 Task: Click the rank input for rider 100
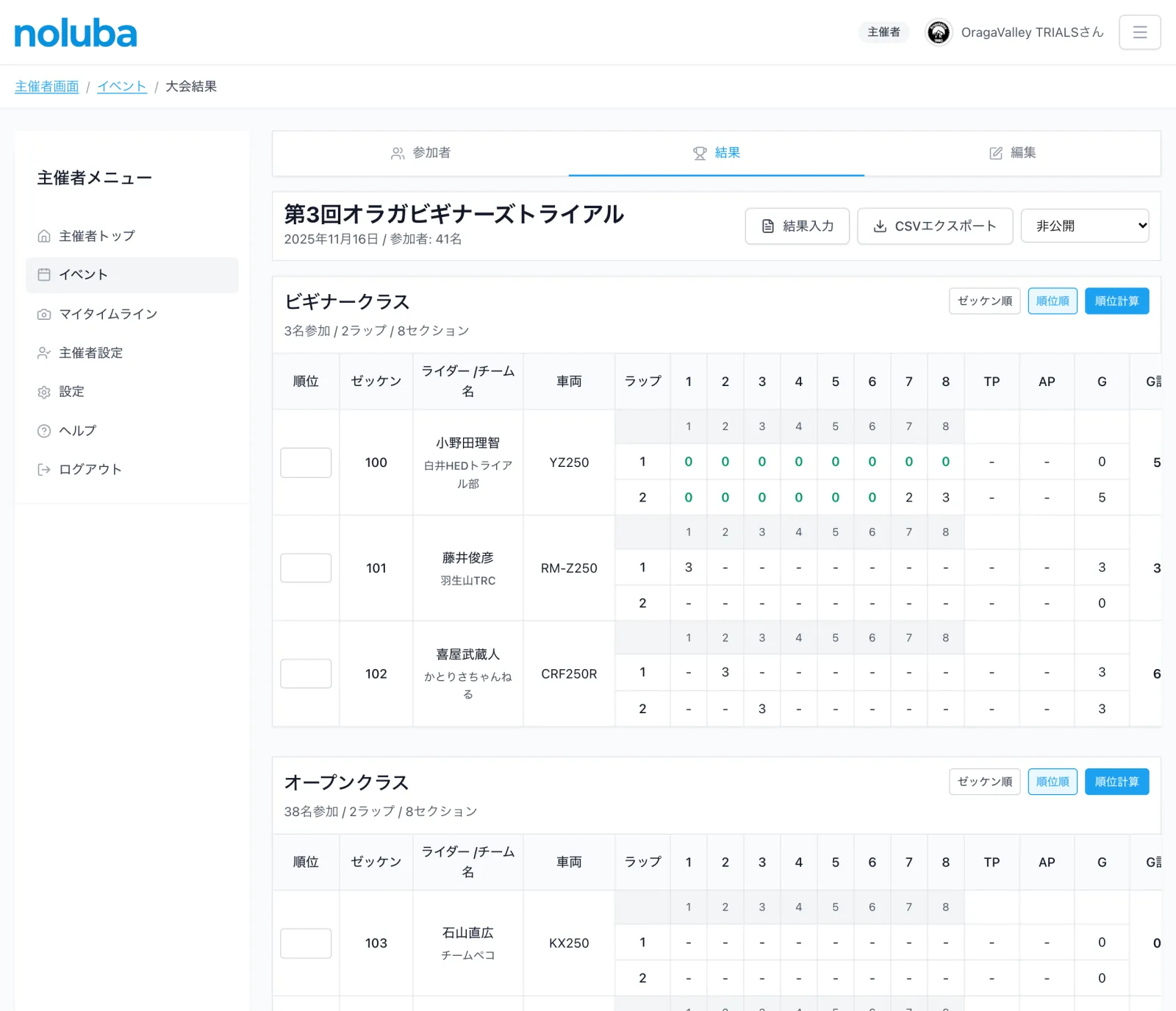click(306, 462)
